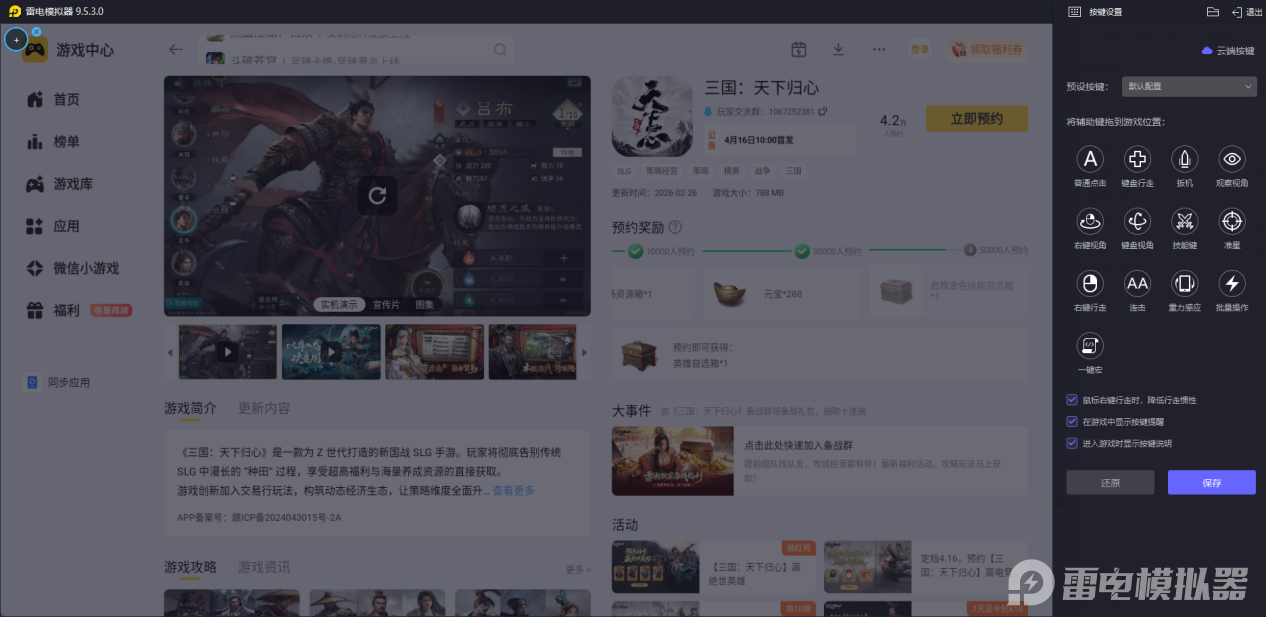Screen dimensions: 1266x617
Task: Select the 批量操作 lightning icon
Action: coord(1232,283)
